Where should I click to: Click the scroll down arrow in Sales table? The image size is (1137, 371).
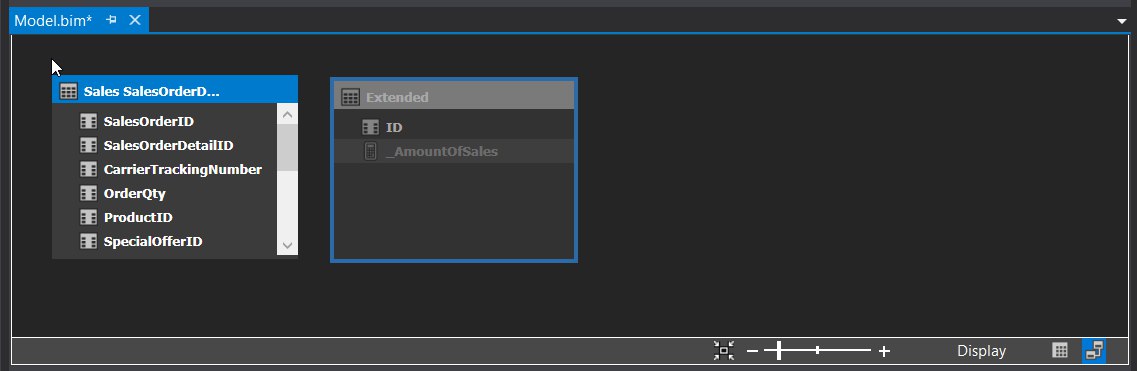(x=287, y=246)
